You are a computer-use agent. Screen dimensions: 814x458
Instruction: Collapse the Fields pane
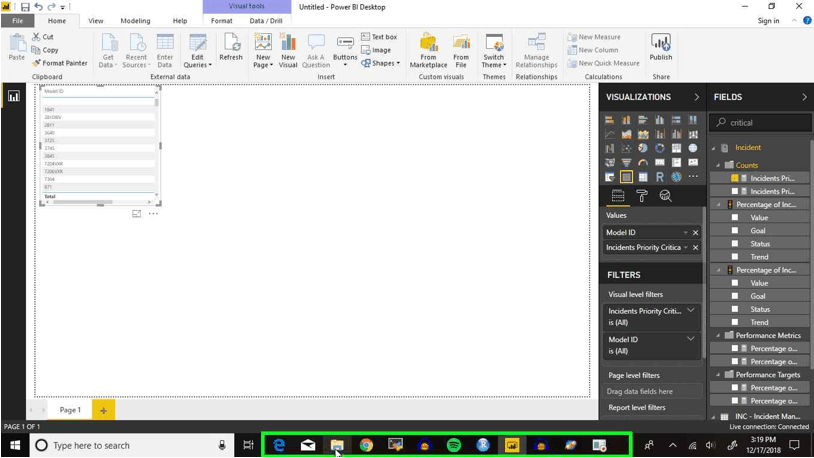[x=804, y=97]
